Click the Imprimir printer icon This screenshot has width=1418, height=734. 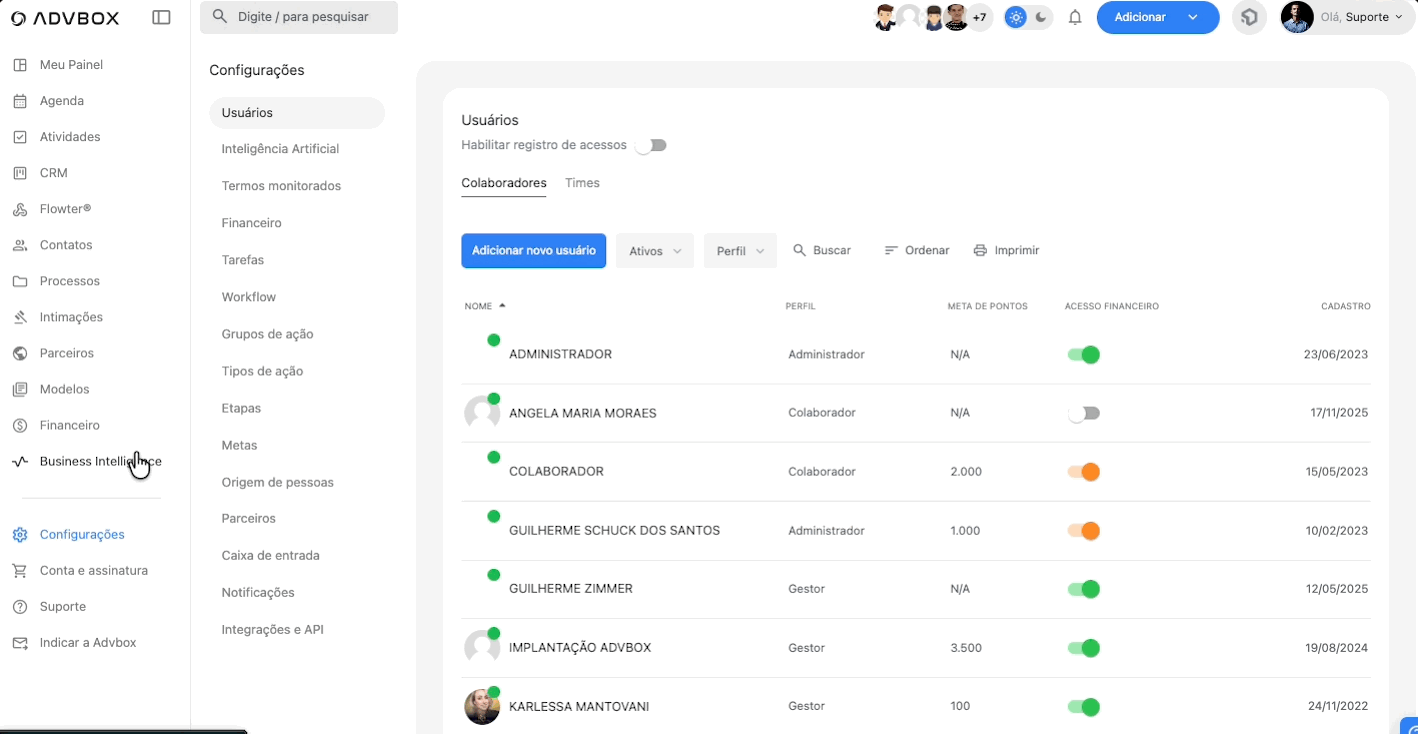point(980,250)
